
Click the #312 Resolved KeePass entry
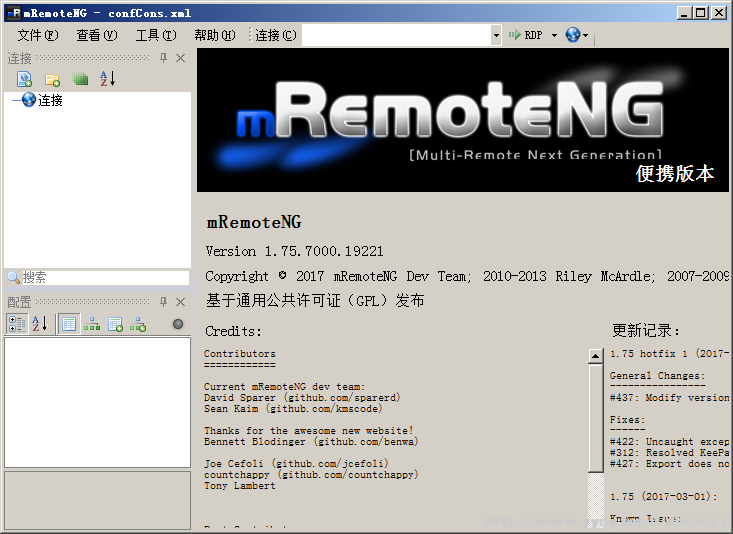pyautogui.click(x=669, y=453)
